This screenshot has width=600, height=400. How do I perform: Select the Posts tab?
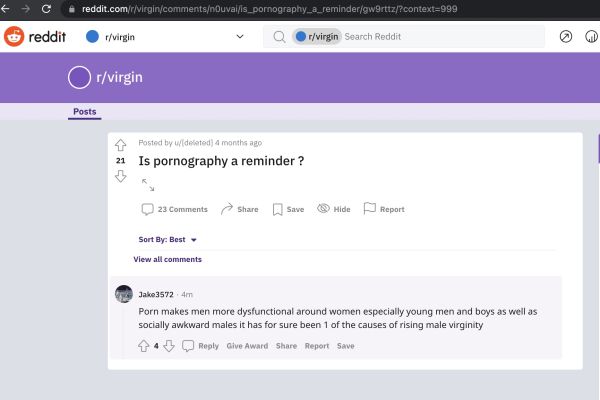[x=85, y=112]
